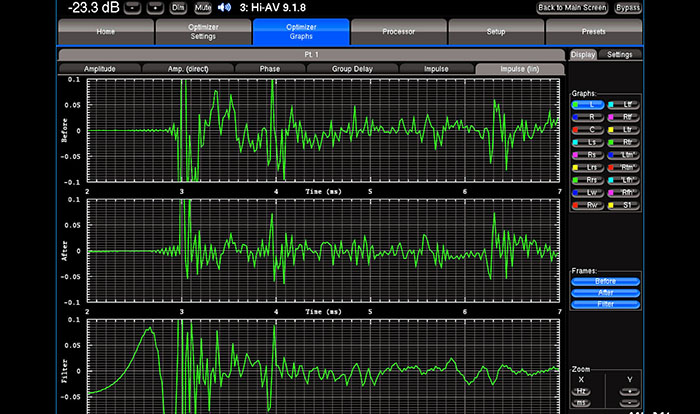Toggle the Lfh channel graph
This screenshot has height=414, width=700.
pyautogui.click(x=623, y=180)
